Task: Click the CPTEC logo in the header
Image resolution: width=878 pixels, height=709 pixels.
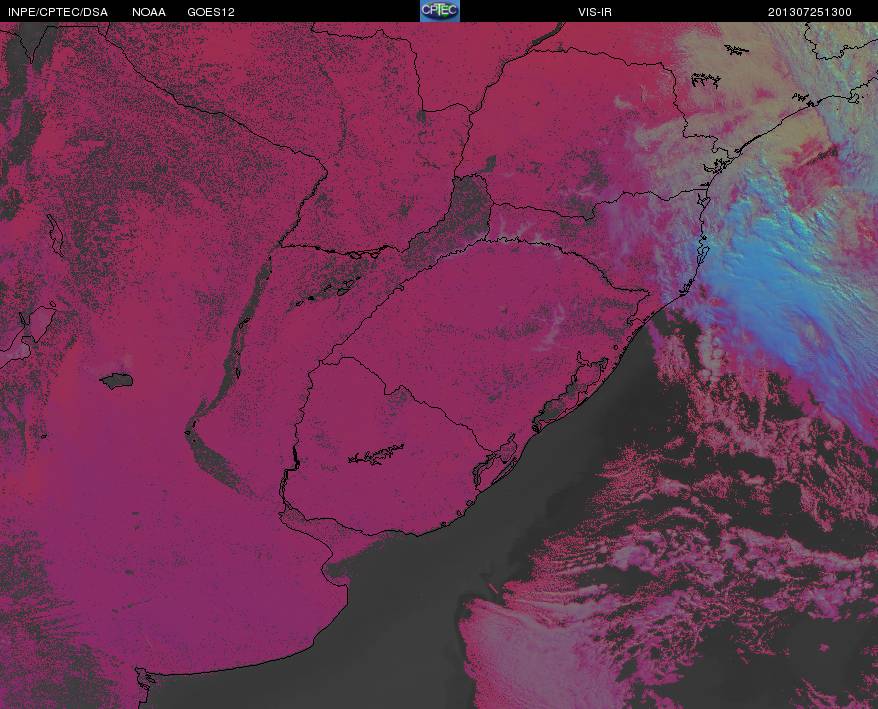Action: click(440, 11)
